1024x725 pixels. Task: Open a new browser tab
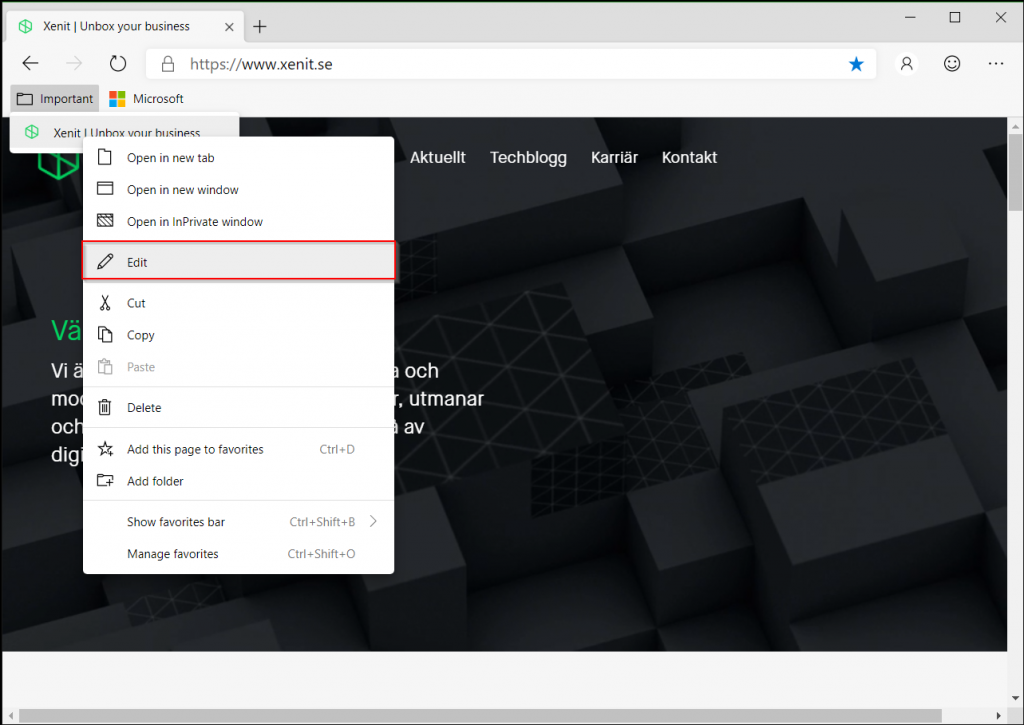pos(259,26)
